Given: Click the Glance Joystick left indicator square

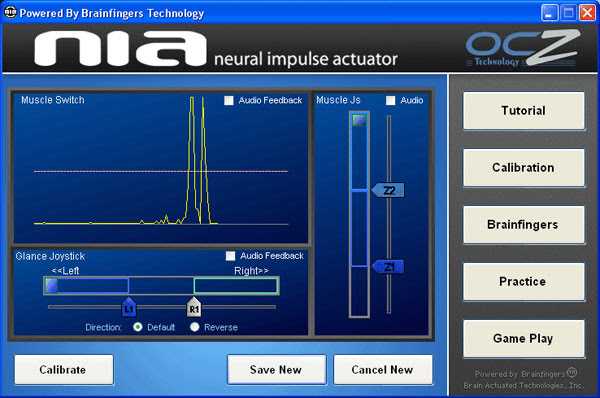Looking at the screenshot, I should (51, 285).
